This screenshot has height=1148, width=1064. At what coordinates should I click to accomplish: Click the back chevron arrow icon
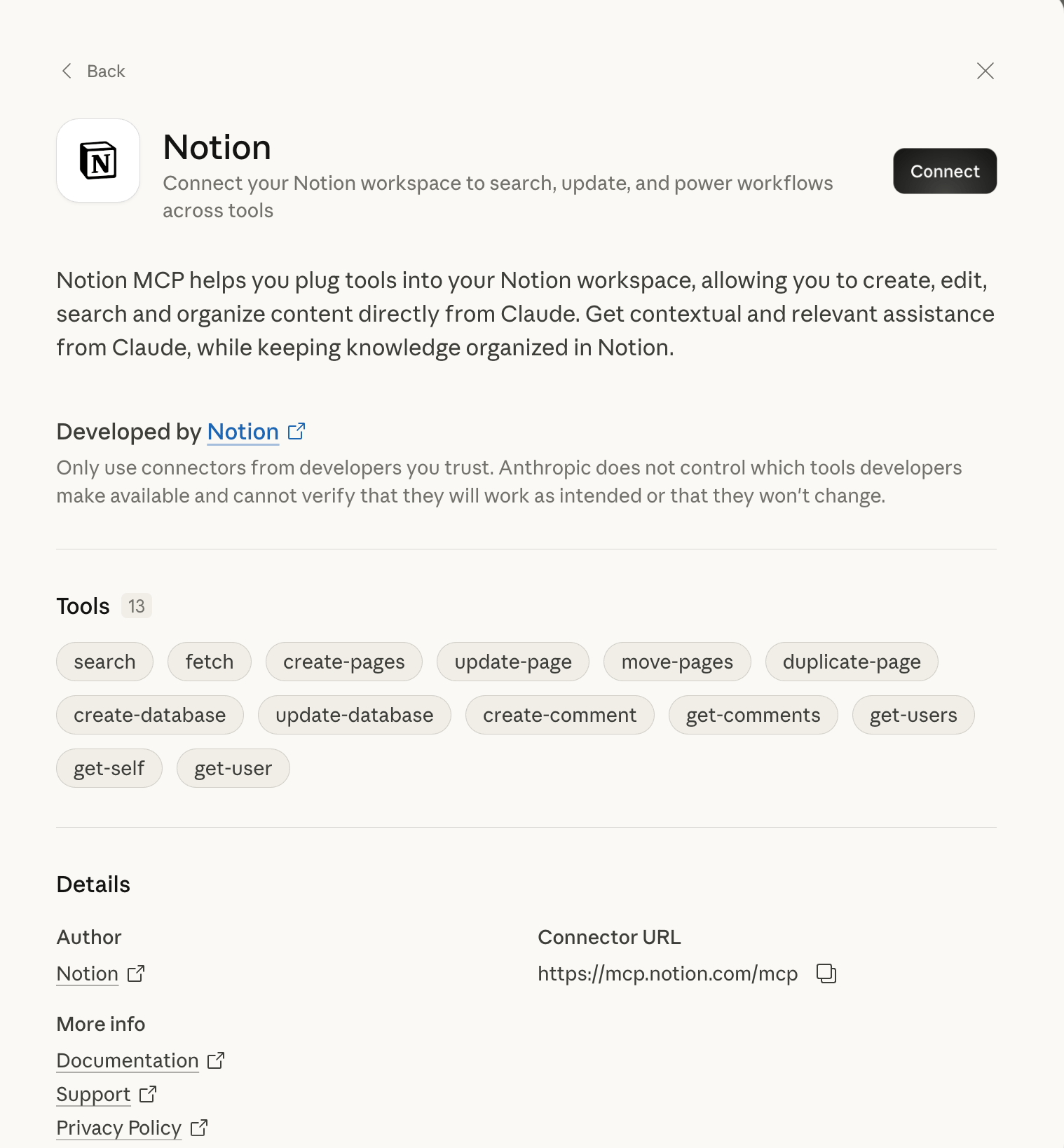point(67,71)
